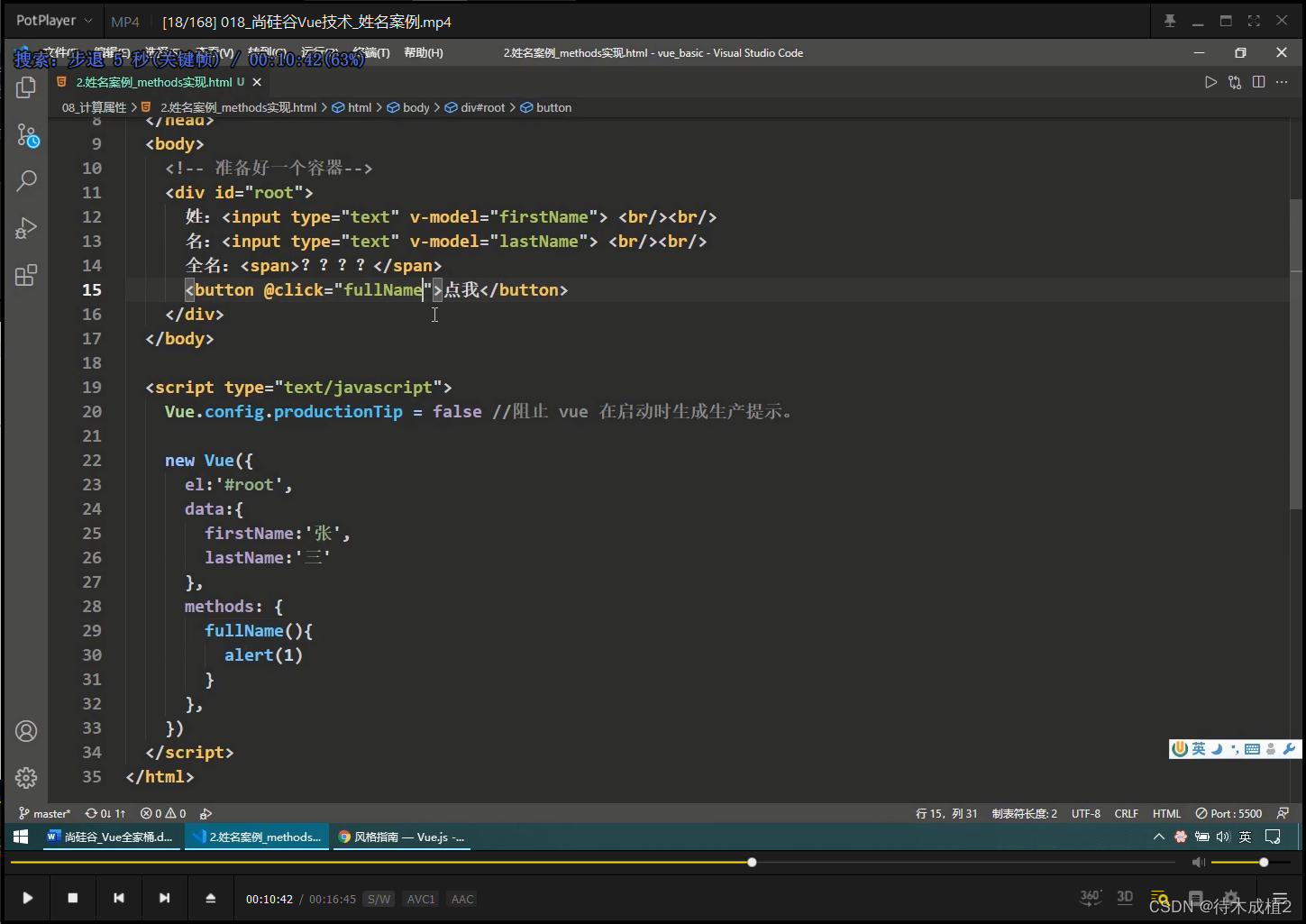The height and width of the screenshot is (924, 1306).
Task: Seek on the PotPlayer progress bar
Action: [x=591, y=862]
